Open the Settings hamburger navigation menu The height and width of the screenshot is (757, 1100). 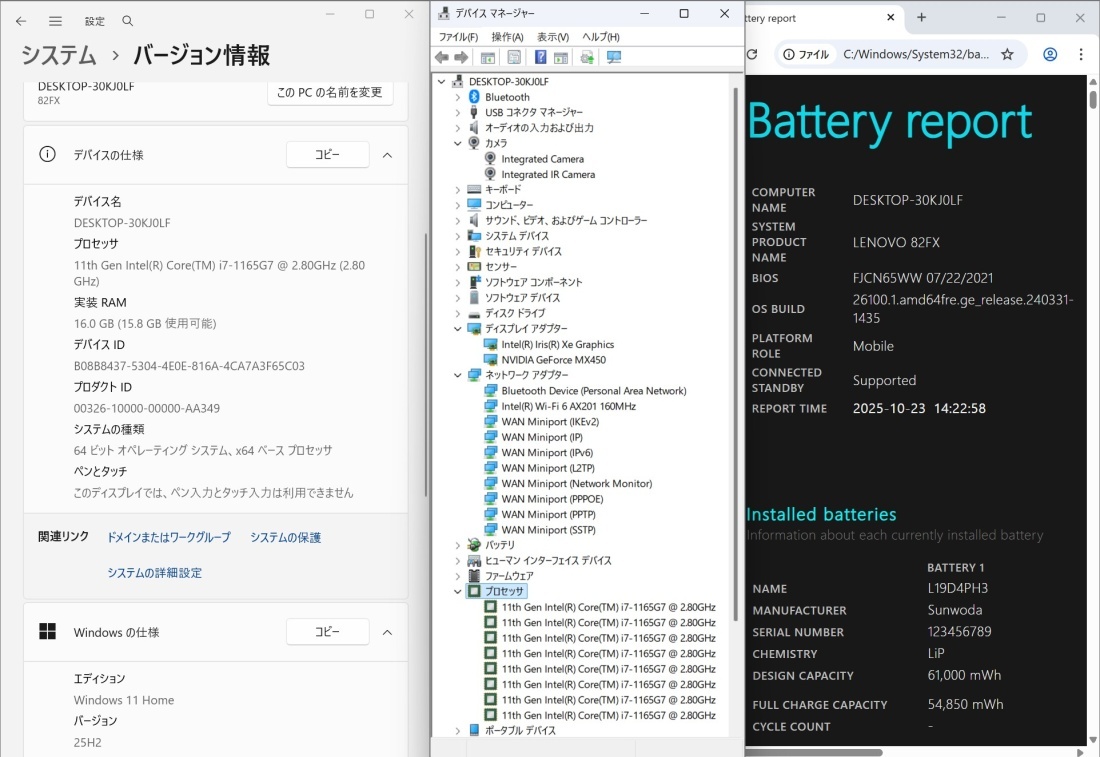coord(55,21)
